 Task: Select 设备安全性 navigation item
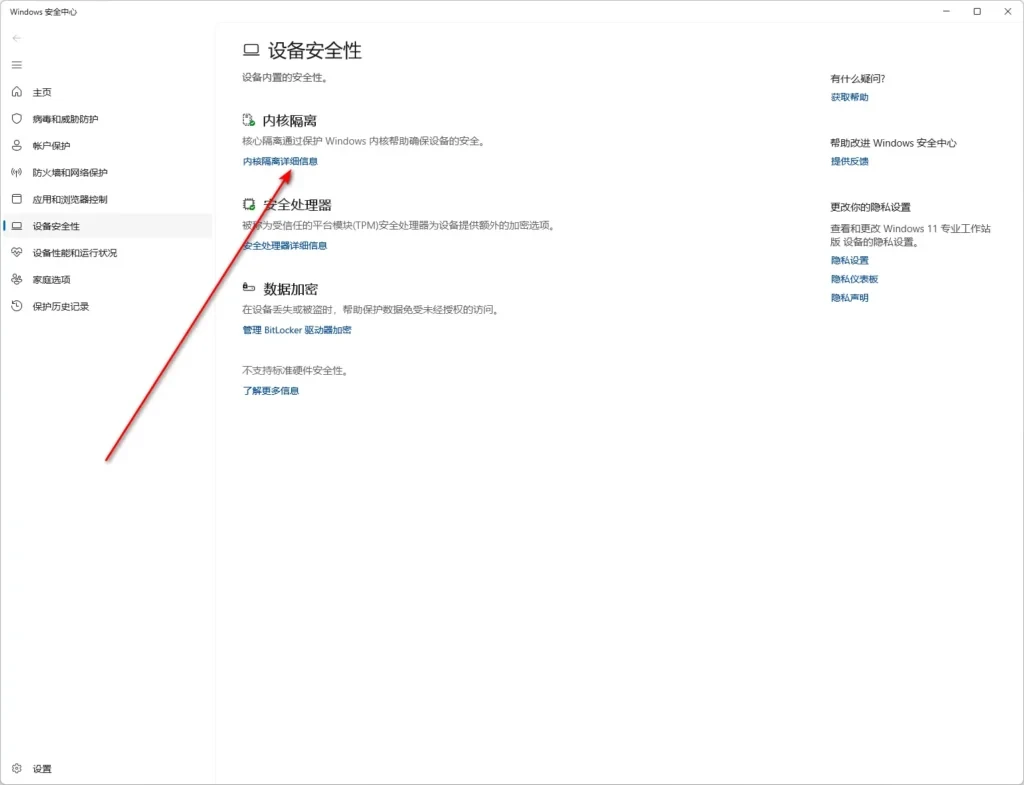107,226
